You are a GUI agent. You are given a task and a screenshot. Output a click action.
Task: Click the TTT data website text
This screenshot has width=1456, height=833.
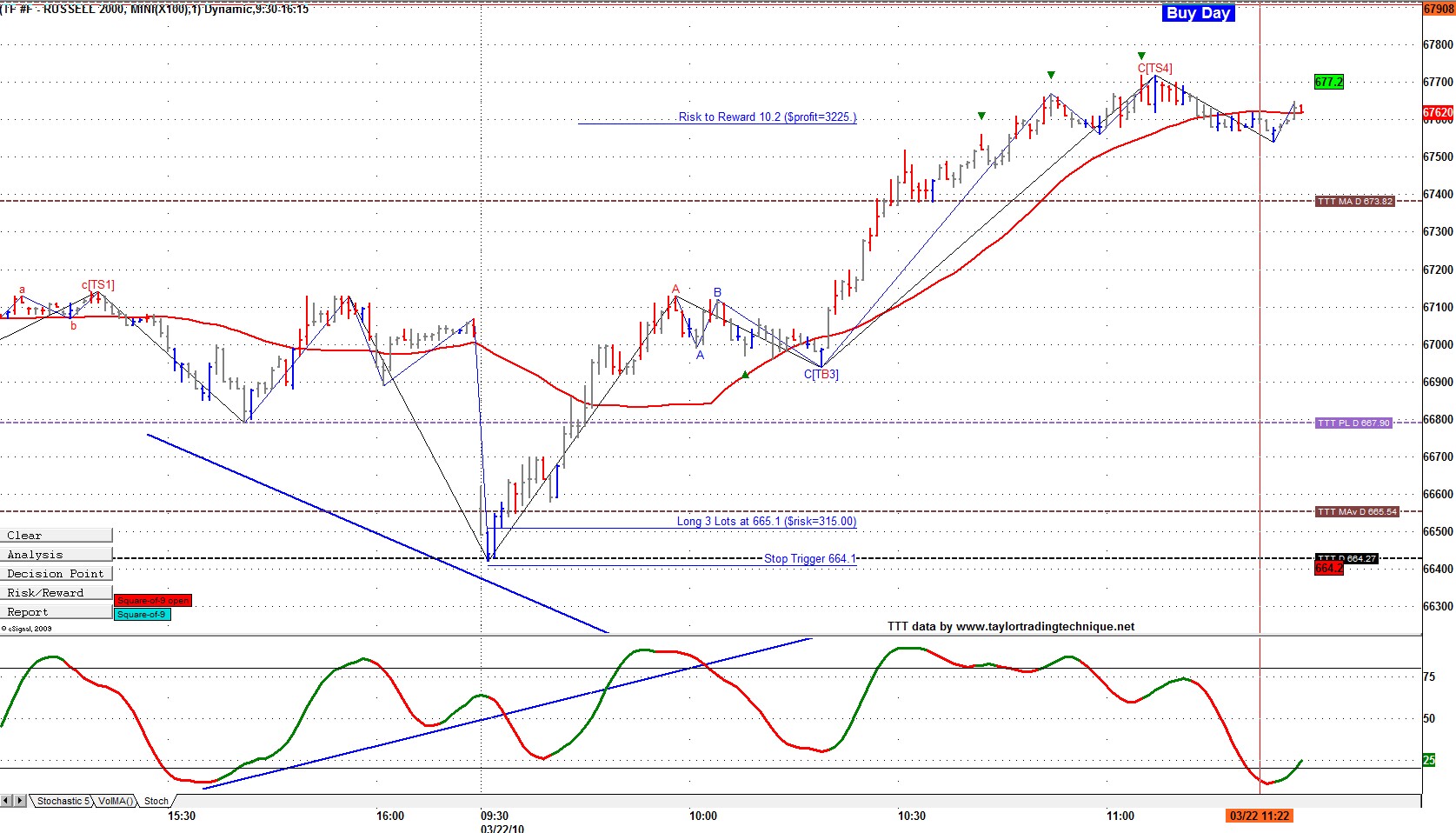(x=1011, y=626)
